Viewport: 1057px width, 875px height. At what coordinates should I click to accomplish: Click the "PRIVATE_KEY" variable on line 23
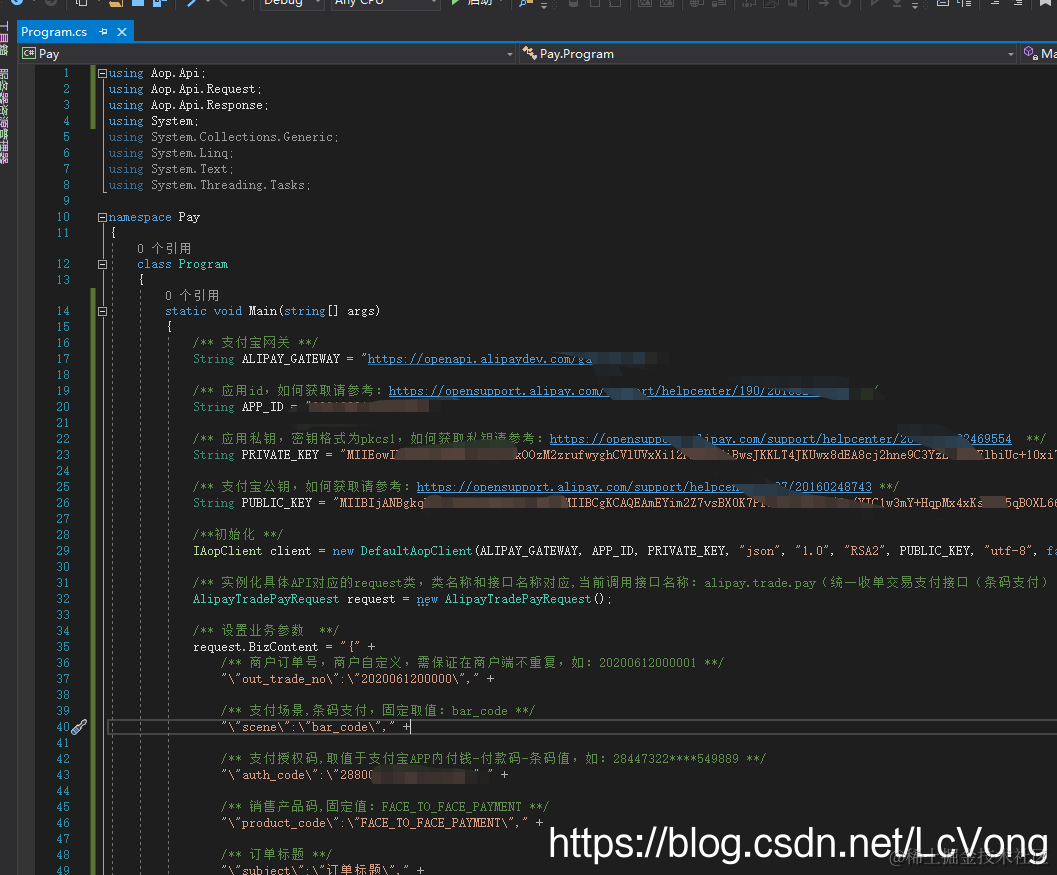[280, 455]
